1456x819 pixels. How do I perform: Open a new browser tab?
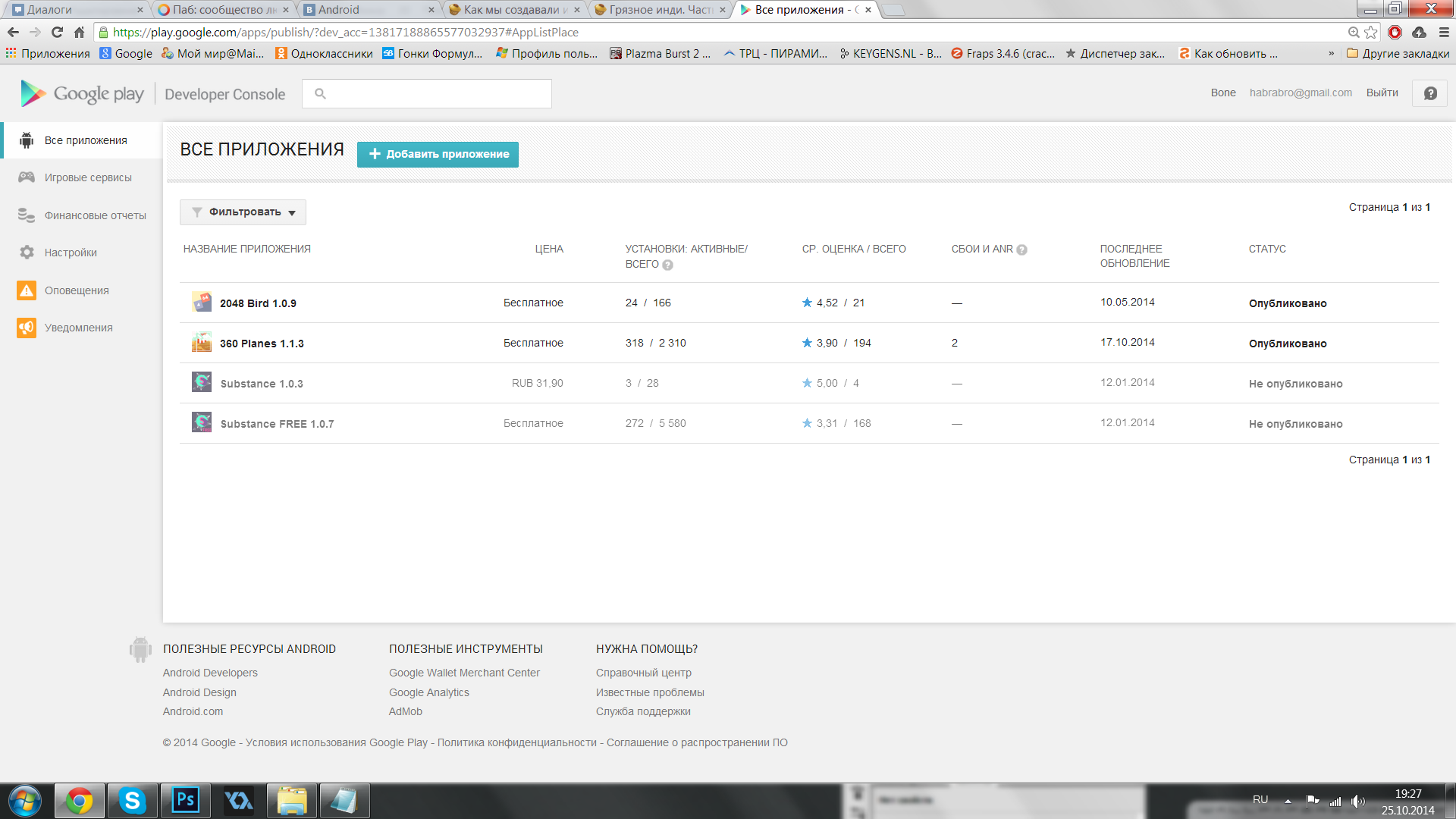893,10
